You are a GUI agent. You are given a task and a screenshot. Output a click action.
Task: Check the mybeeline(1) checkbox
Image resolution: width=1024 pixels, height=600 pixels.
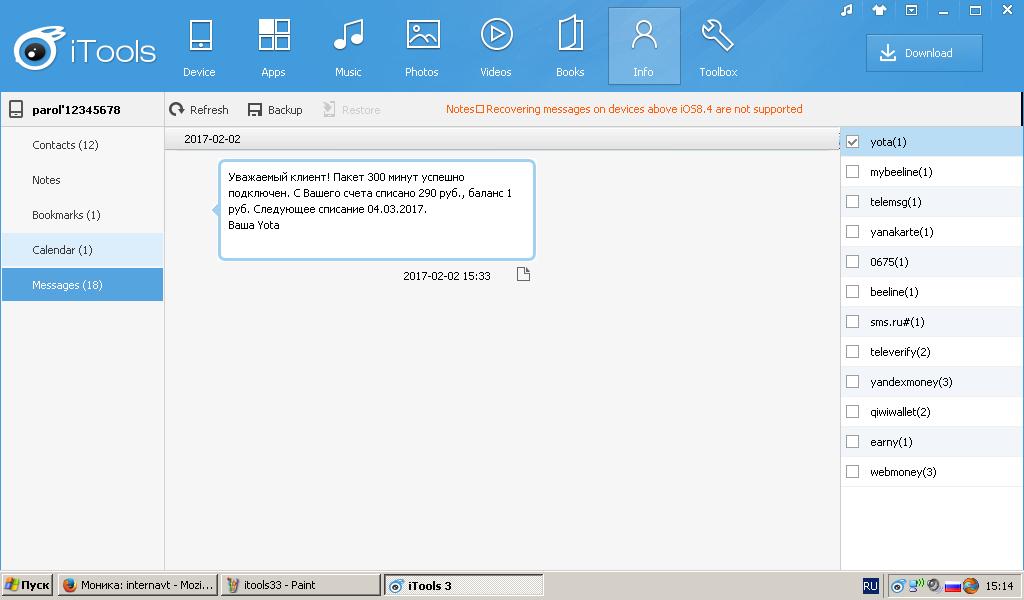tap(852, 172)
